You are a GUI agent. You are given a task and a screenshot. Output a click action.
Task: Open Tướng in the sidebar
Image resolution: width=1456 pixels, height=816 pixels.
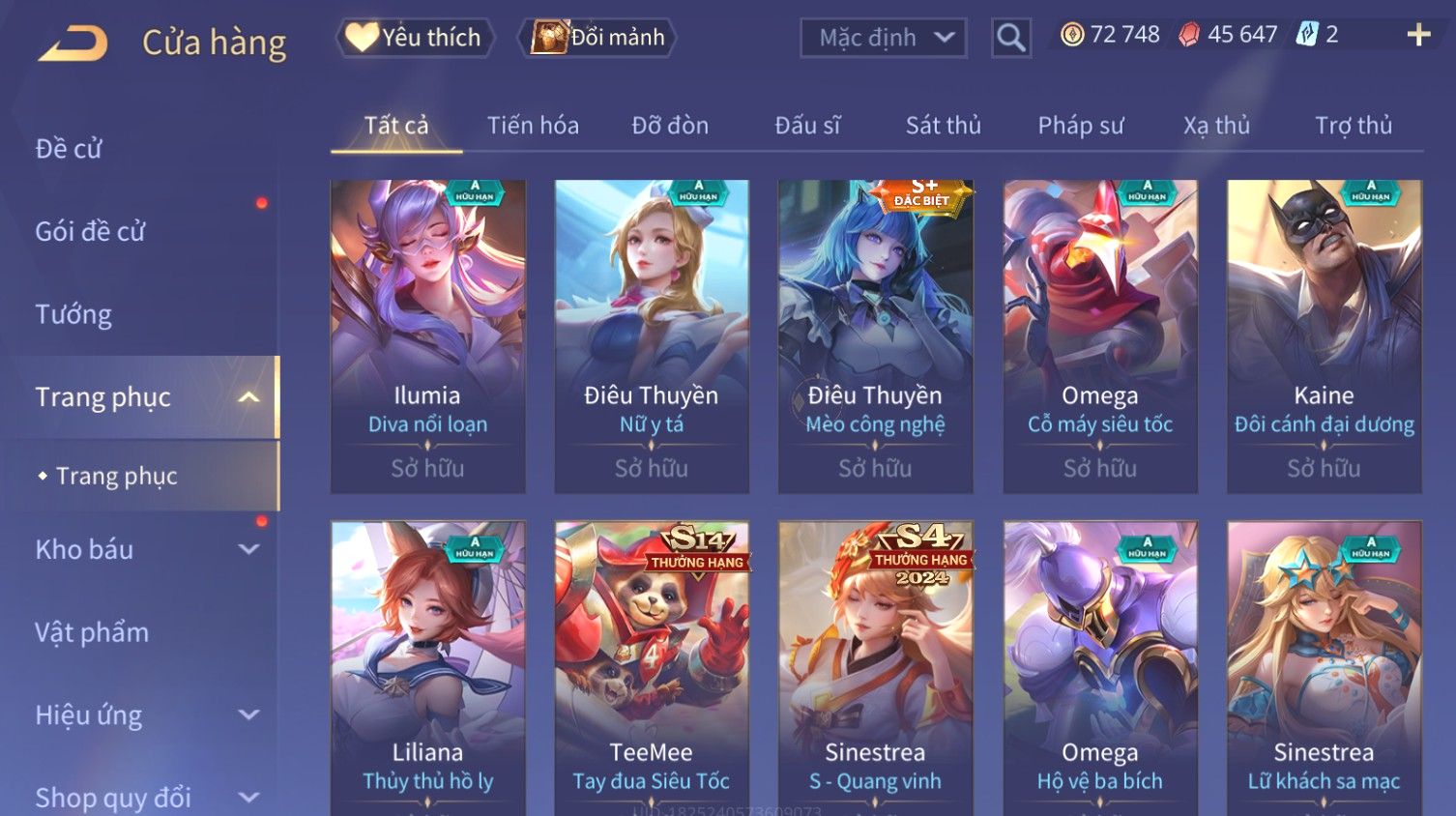point(73,314)
